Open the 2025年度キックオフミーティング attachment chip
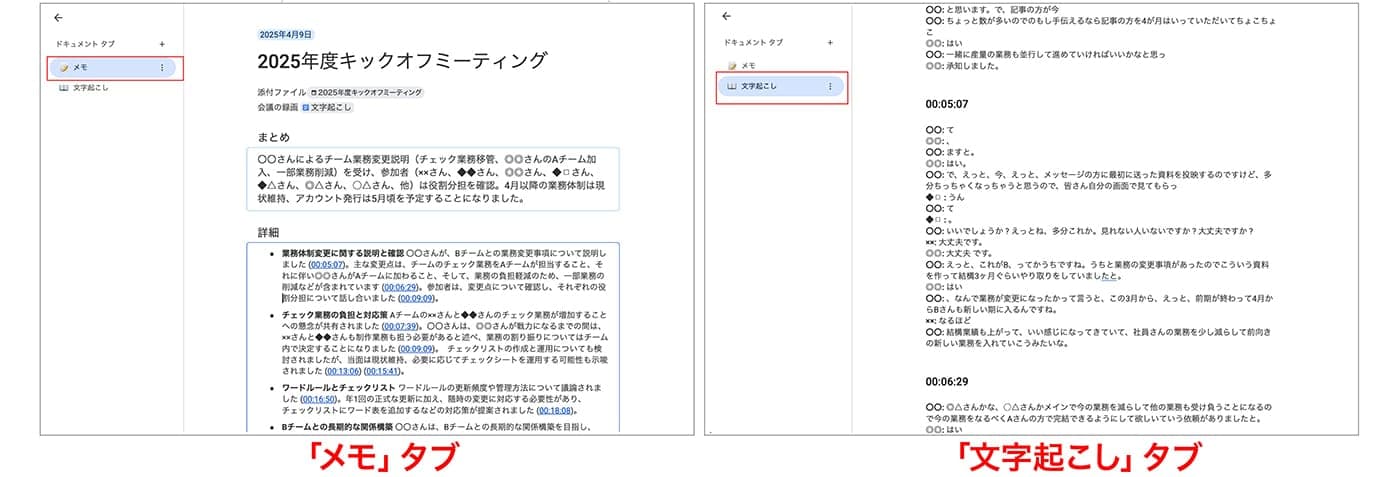The width and height of the screenshot is (1400, 477). click(x=367, y=92)
